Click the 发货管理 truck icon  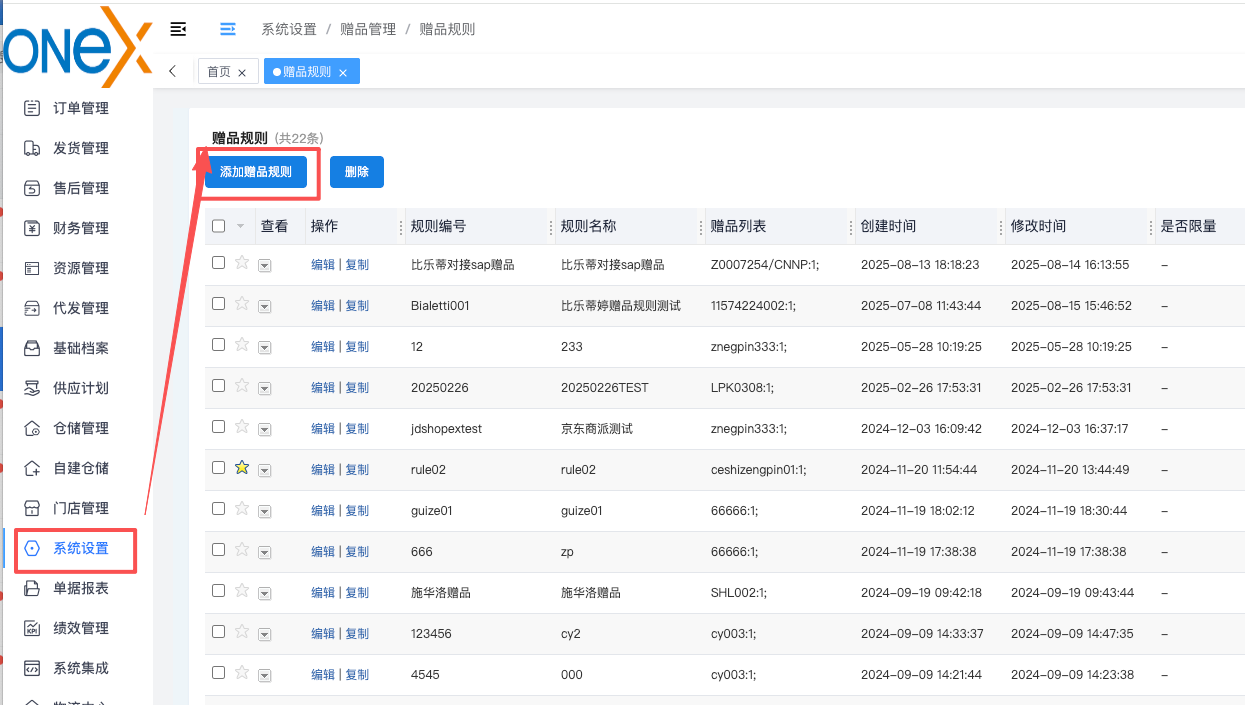(32, 148)
